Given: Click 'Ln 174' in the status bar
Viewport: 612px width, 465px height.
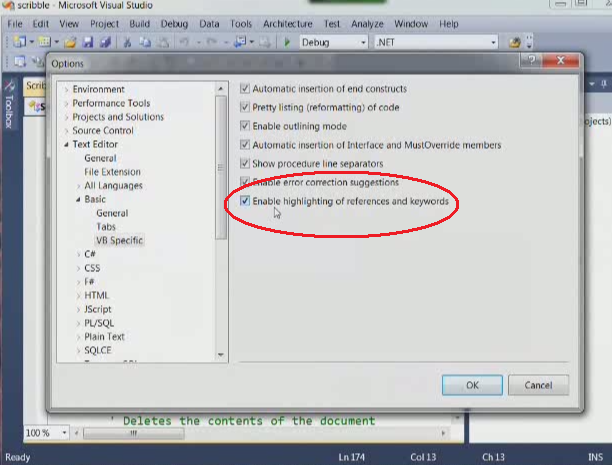Looking at the screenshot, I should [x=351, y=457].
